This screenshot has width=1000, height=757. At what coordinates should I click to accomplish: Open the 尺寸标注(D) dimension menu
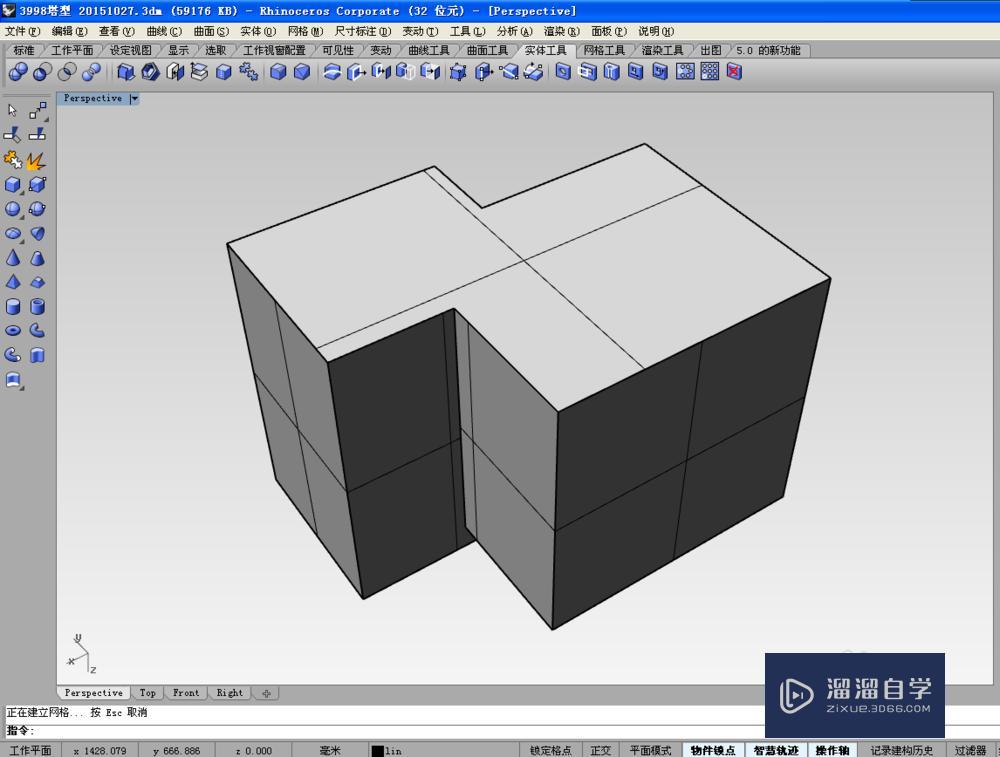pos(363,31)
